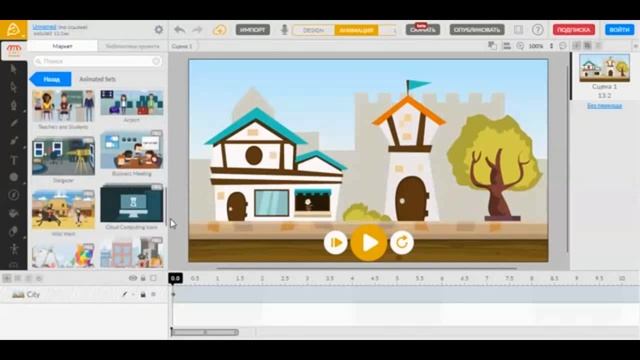
Task: Switch to the project library tab
Action: pyautogui.click(x=132, y=46)
